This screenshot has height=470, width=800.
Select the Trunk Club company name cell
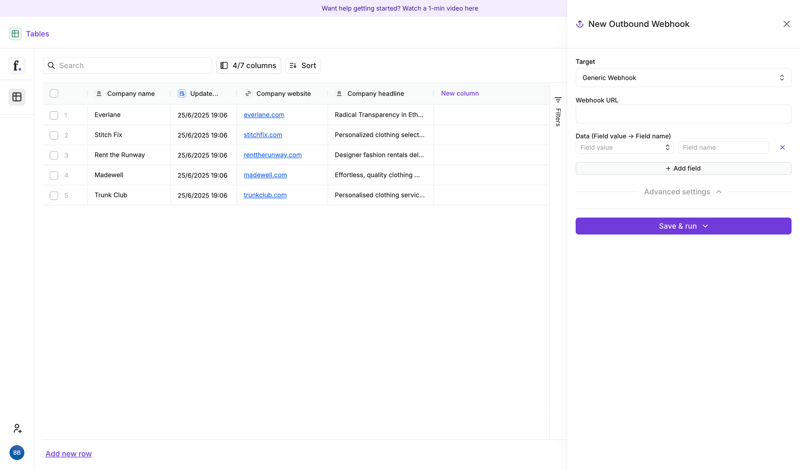pos(129,195)
